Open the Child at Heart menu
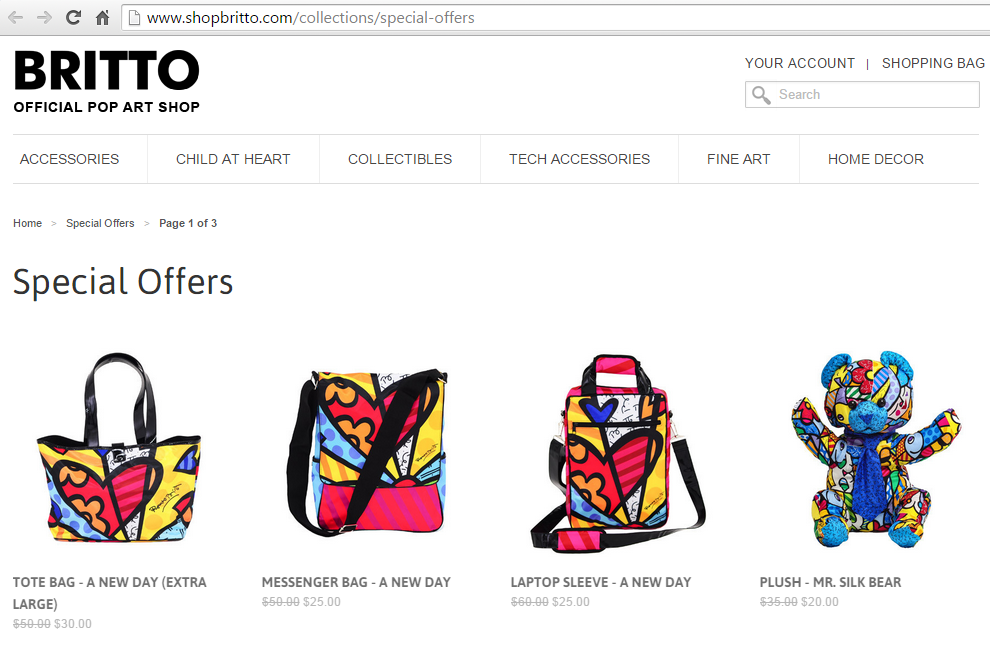The image size is (990, 646). tap(233, 159)
